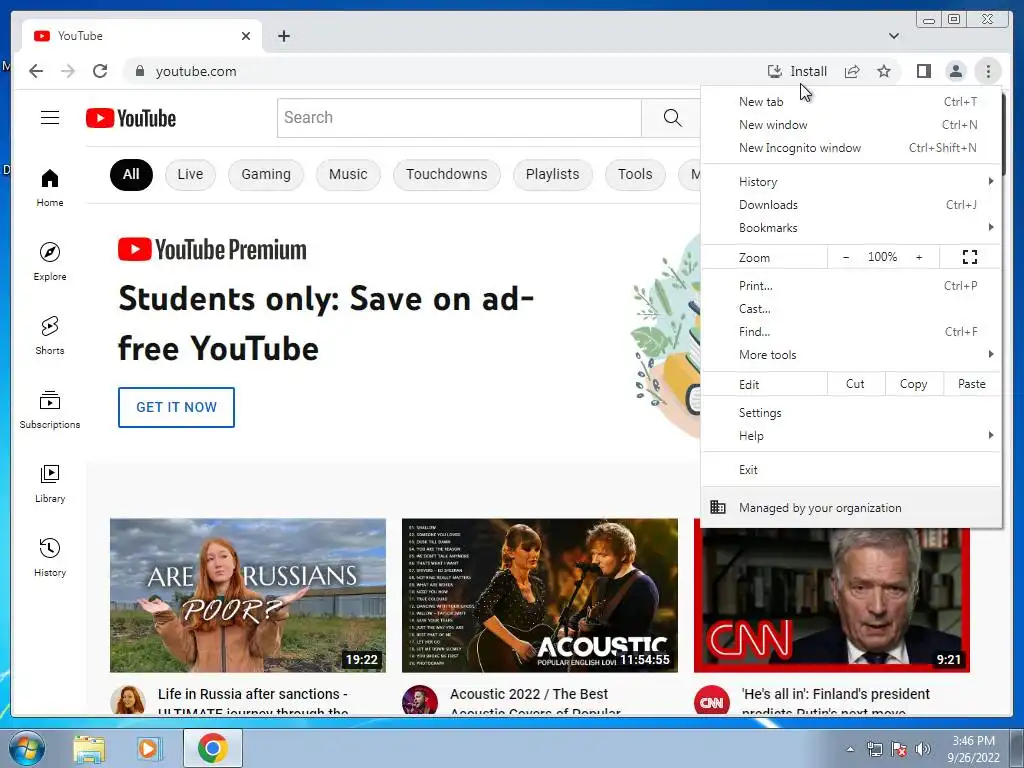Click the Chrome taskbar icon
1024x768 pixels.
click(x=212, y=749)
